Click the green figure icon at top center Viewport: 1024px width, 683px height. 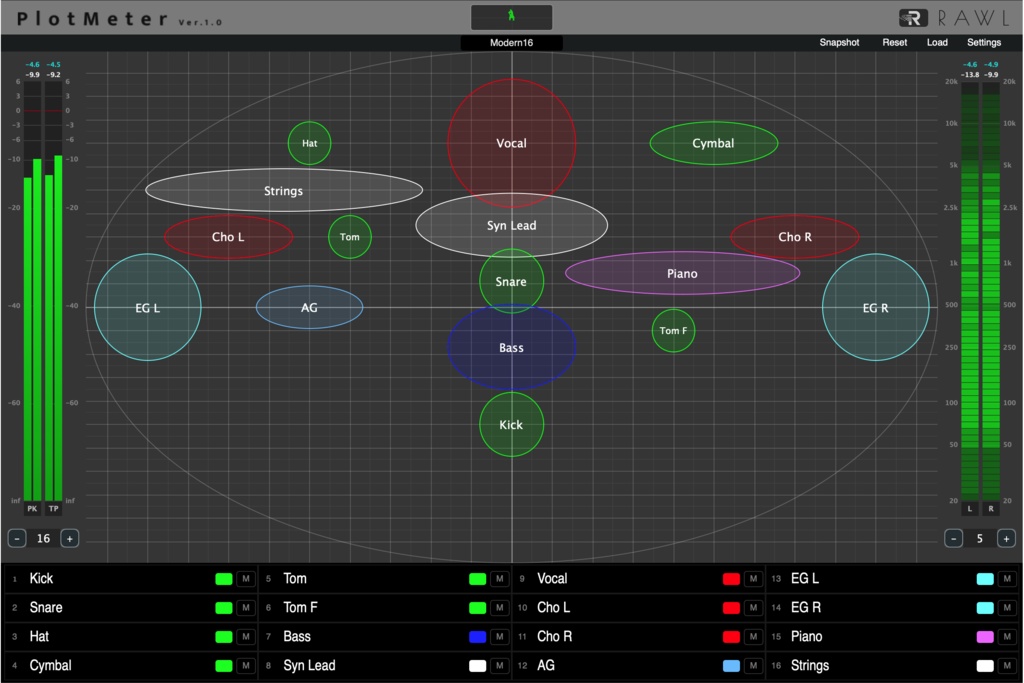click(x=511, y=16)
